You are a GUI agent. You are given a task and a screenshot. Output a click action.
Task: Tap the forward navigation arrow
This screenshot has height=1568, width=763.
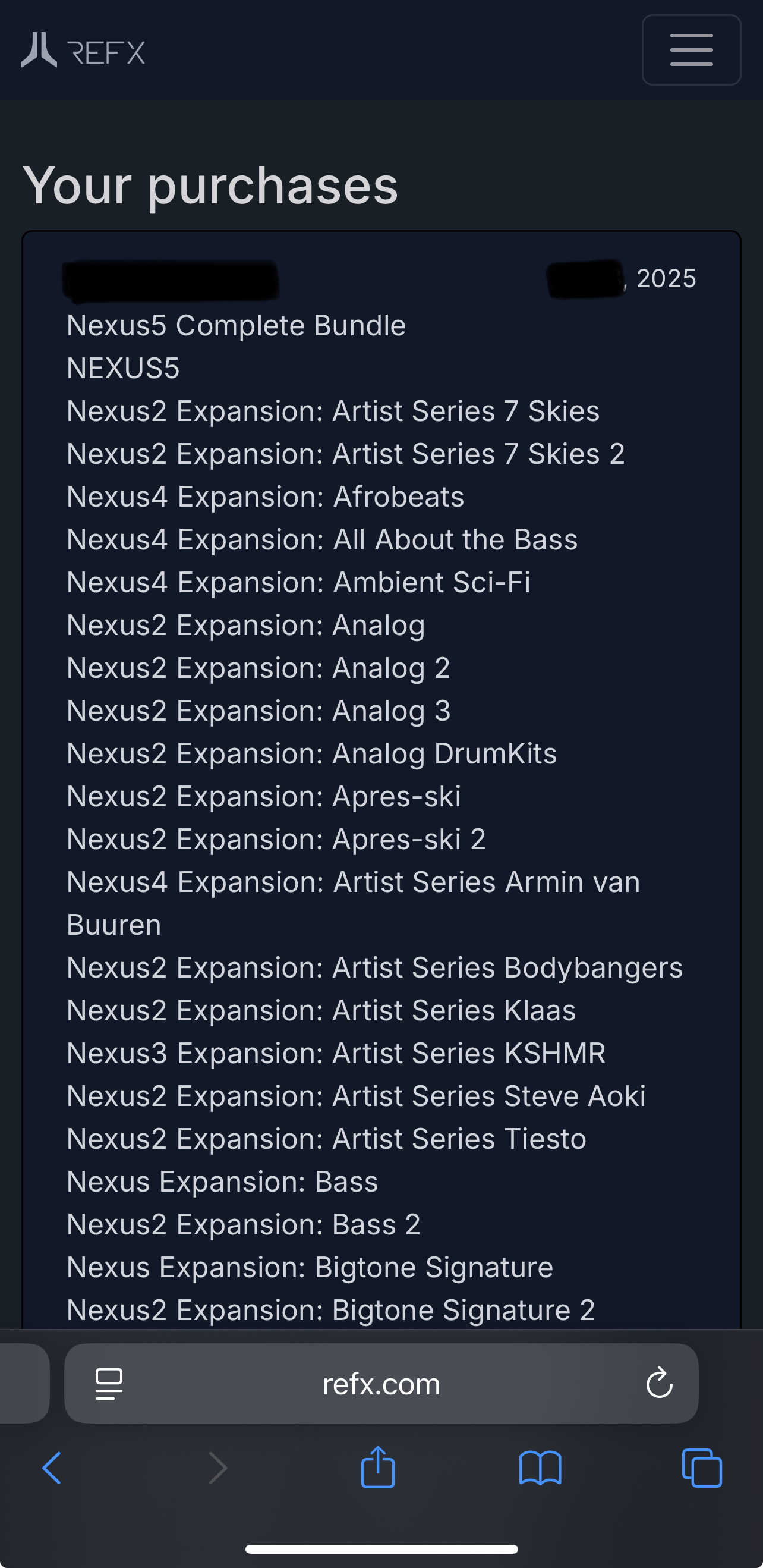coord(217,1468)
